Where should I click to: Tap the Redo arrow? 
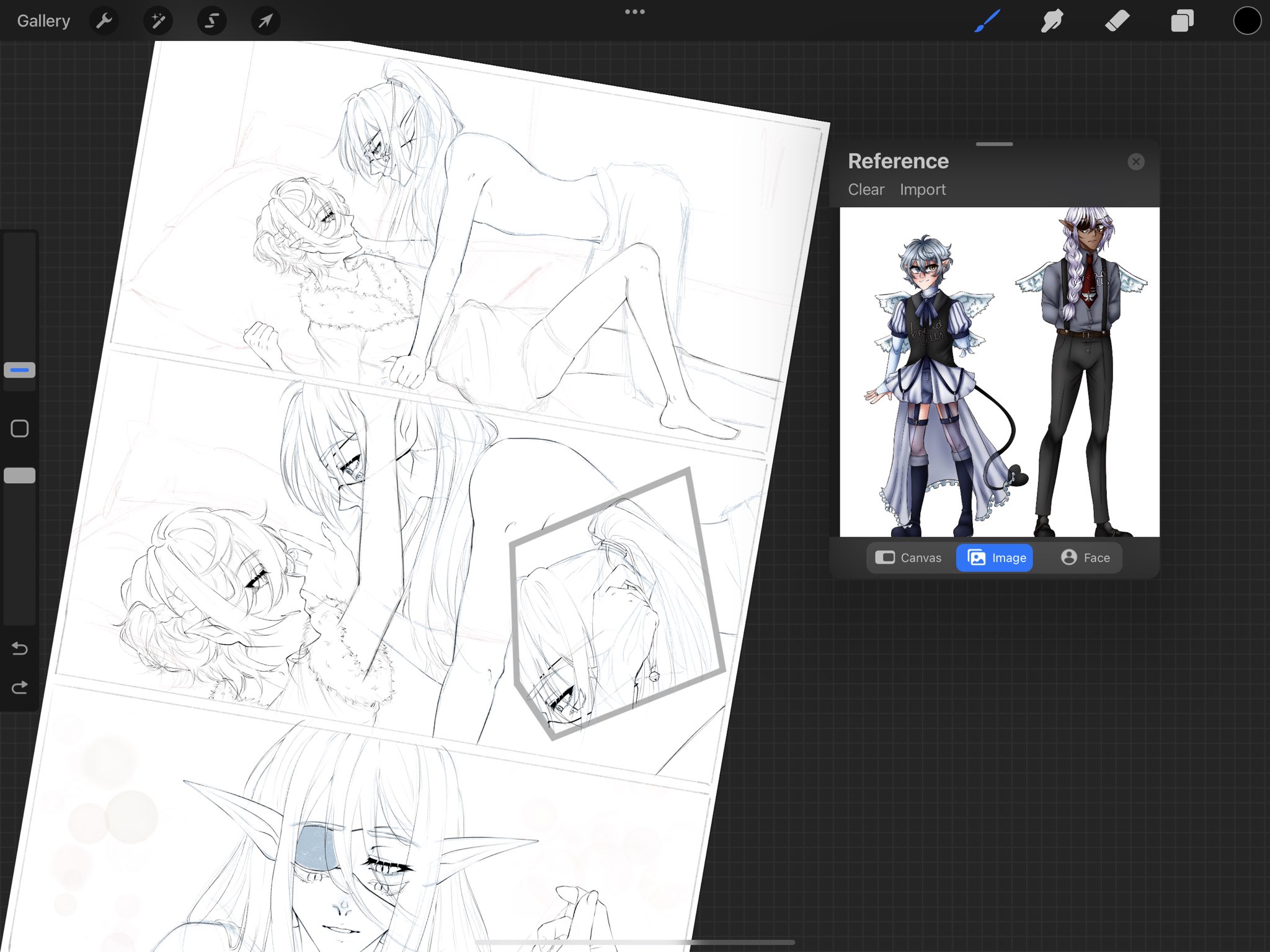coord(20,687)
